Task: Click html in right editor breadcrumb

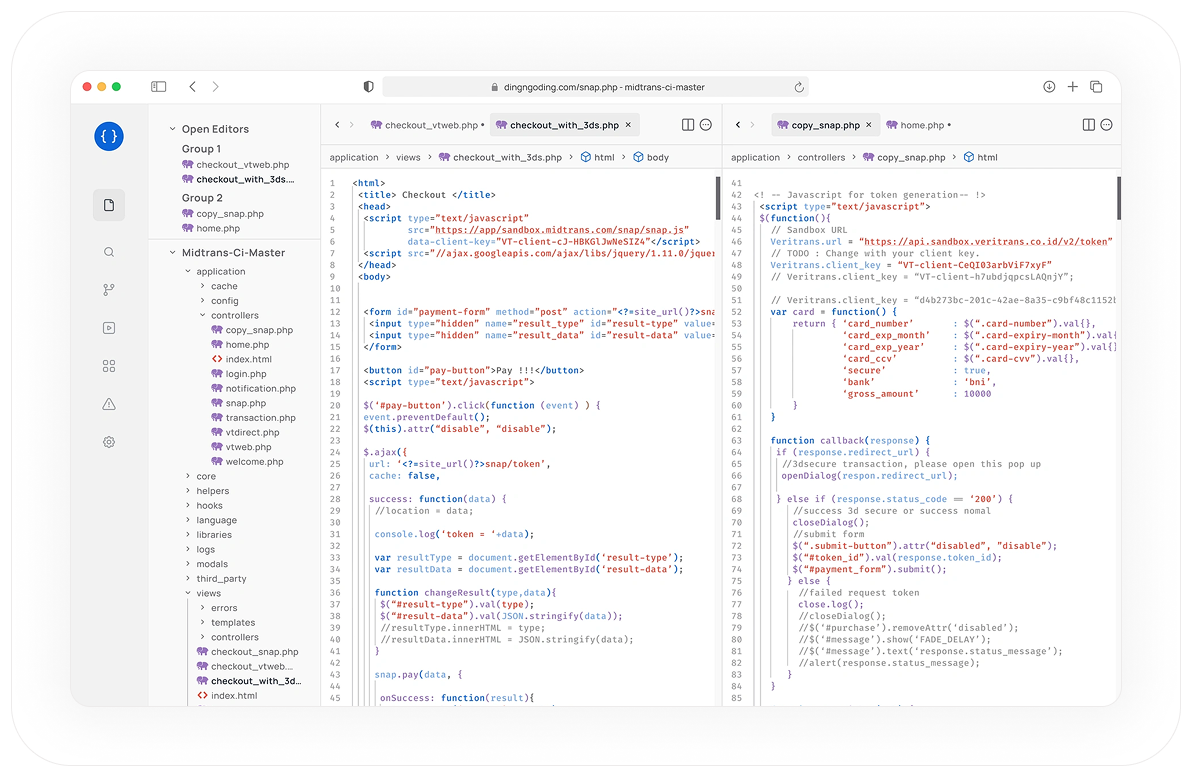Action: coord(980,157)
